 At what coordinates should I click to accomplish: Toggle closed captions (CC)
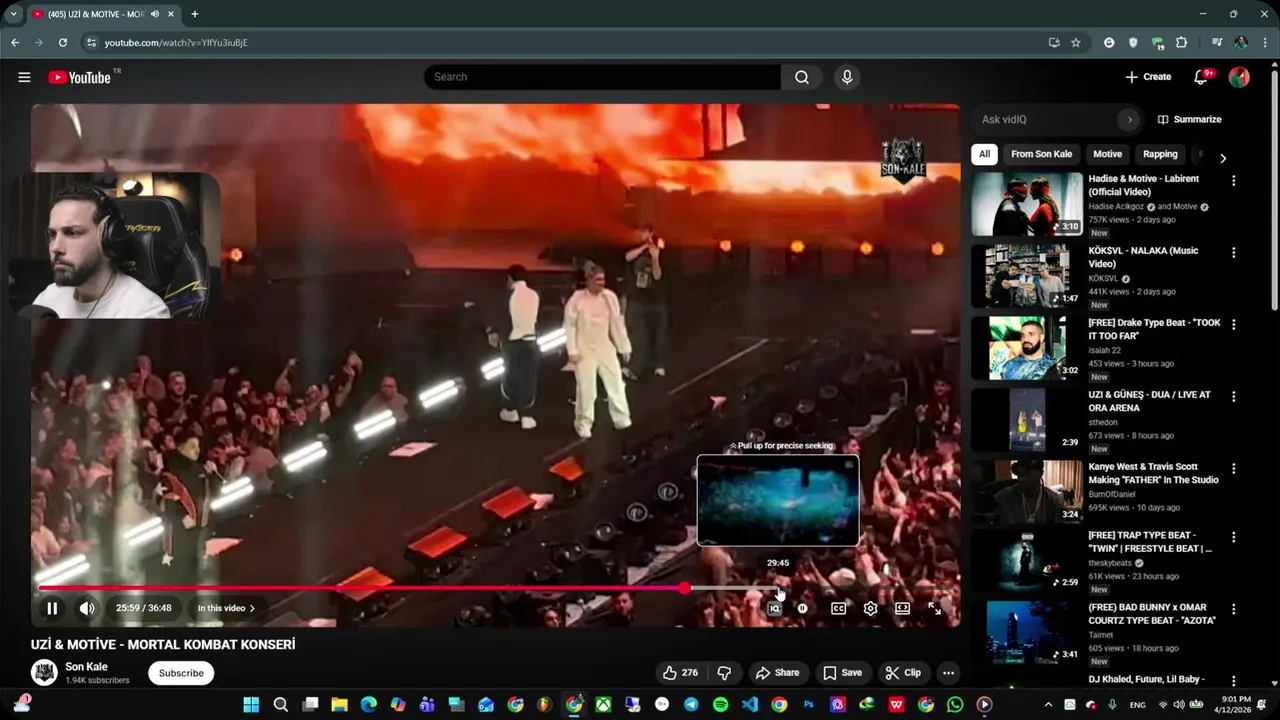coord(838,608)
